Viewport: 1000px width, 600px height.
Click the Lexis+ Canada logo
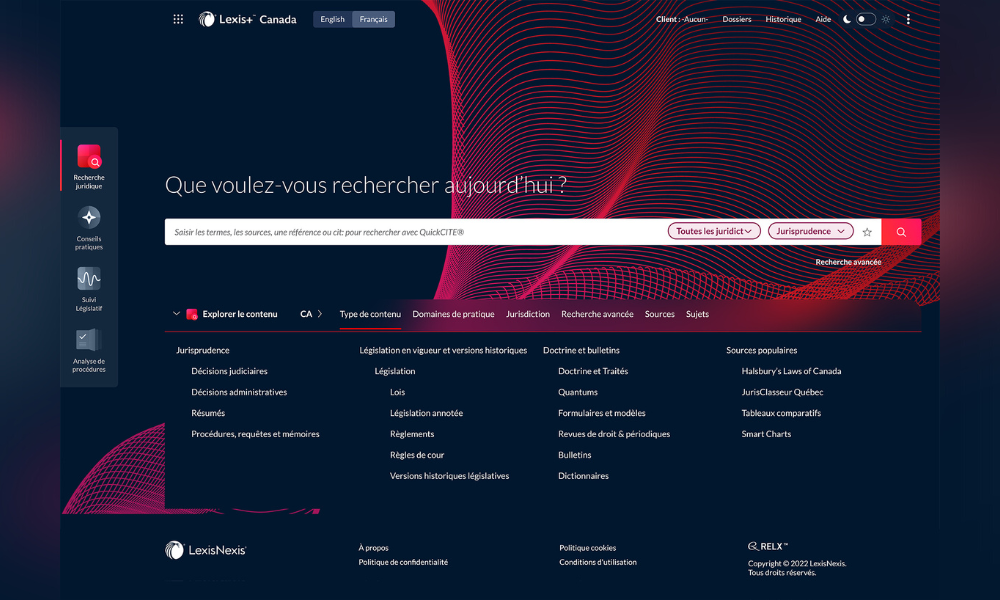click(x=247, y=19)
